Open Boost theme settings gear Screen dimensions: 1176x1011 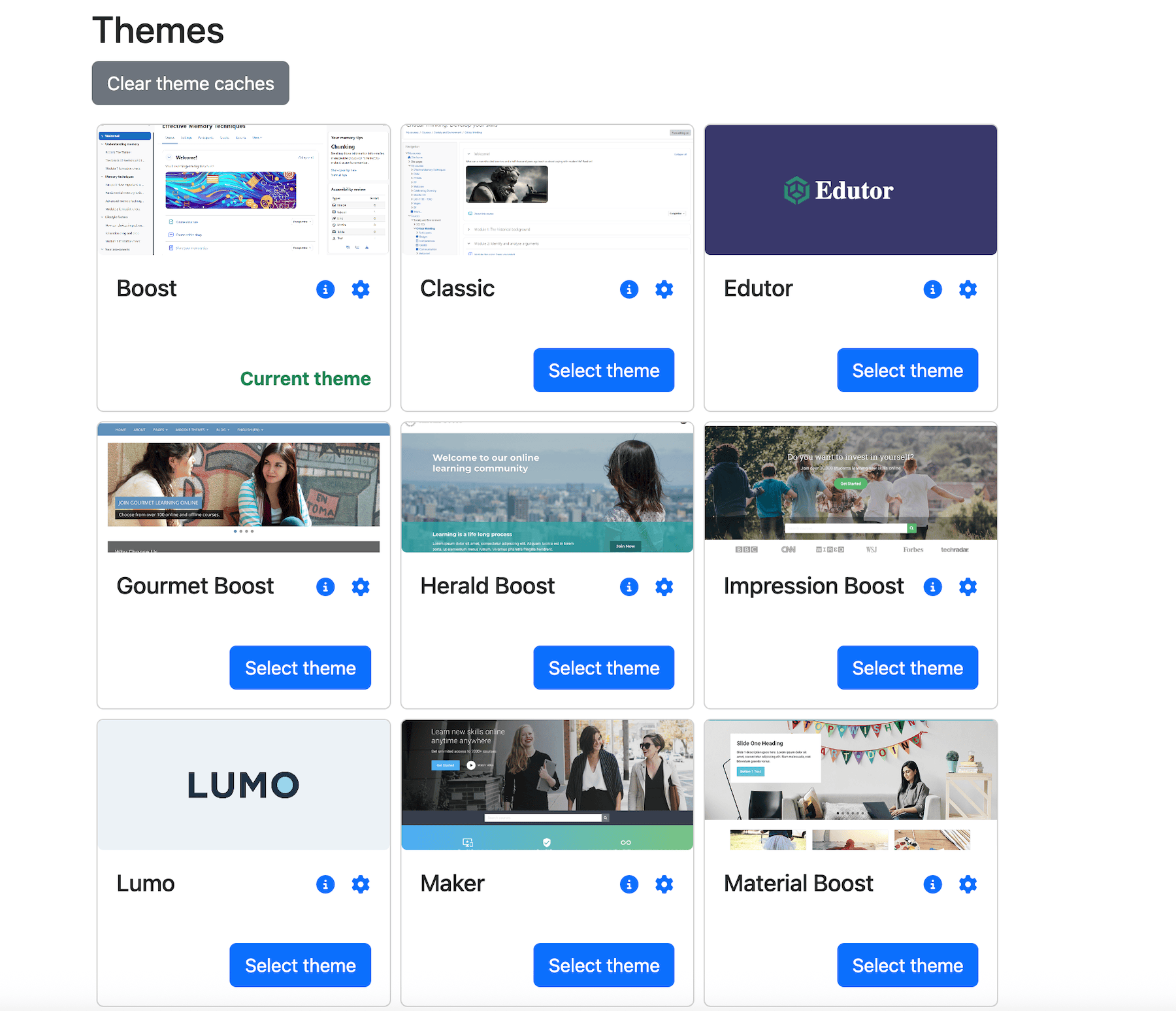[361, 290]
